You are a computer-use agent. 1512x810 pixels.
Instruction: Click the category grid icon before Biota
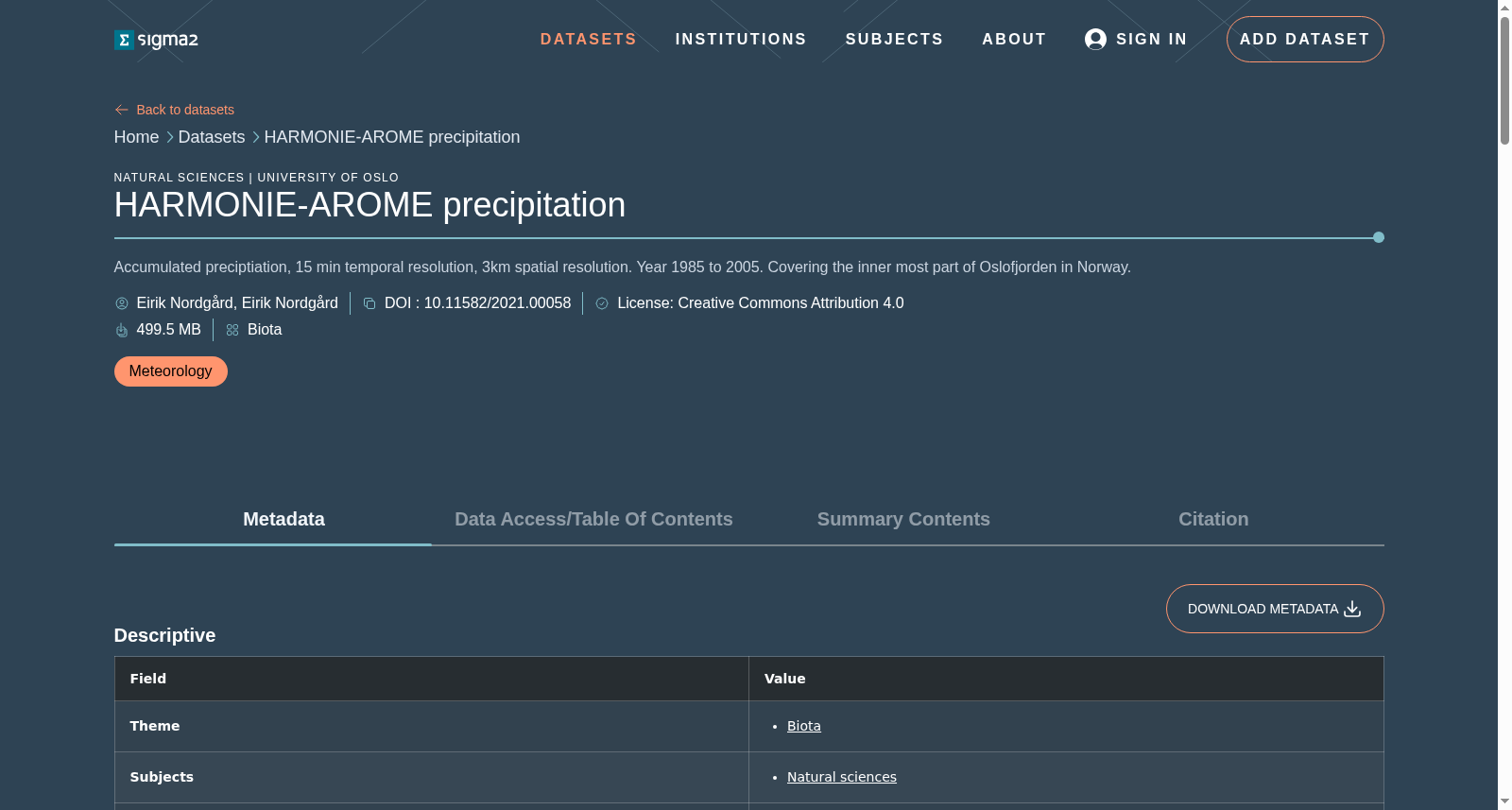coord(232,330)
